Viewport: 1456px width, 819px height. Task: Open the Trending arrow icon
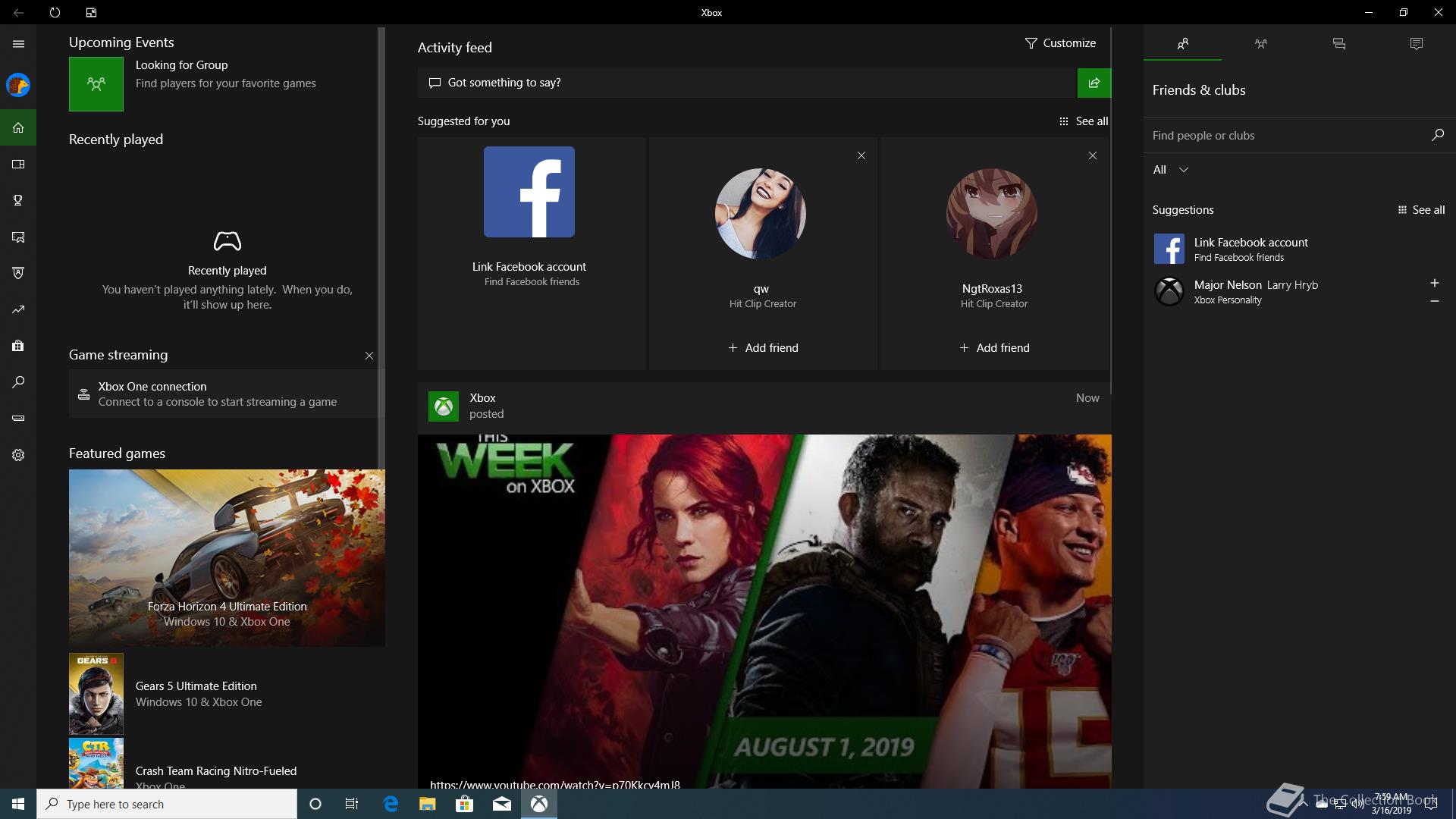[18, 309]
